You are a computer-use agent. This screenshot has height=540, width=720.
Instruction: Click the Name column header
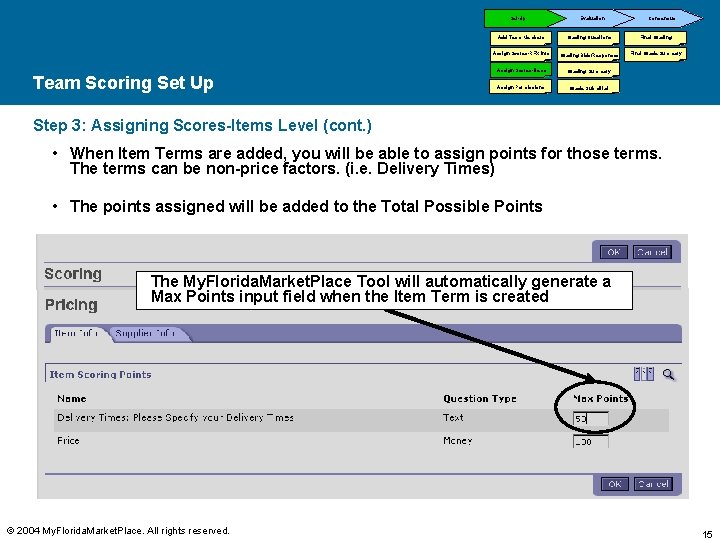(72, 399)
